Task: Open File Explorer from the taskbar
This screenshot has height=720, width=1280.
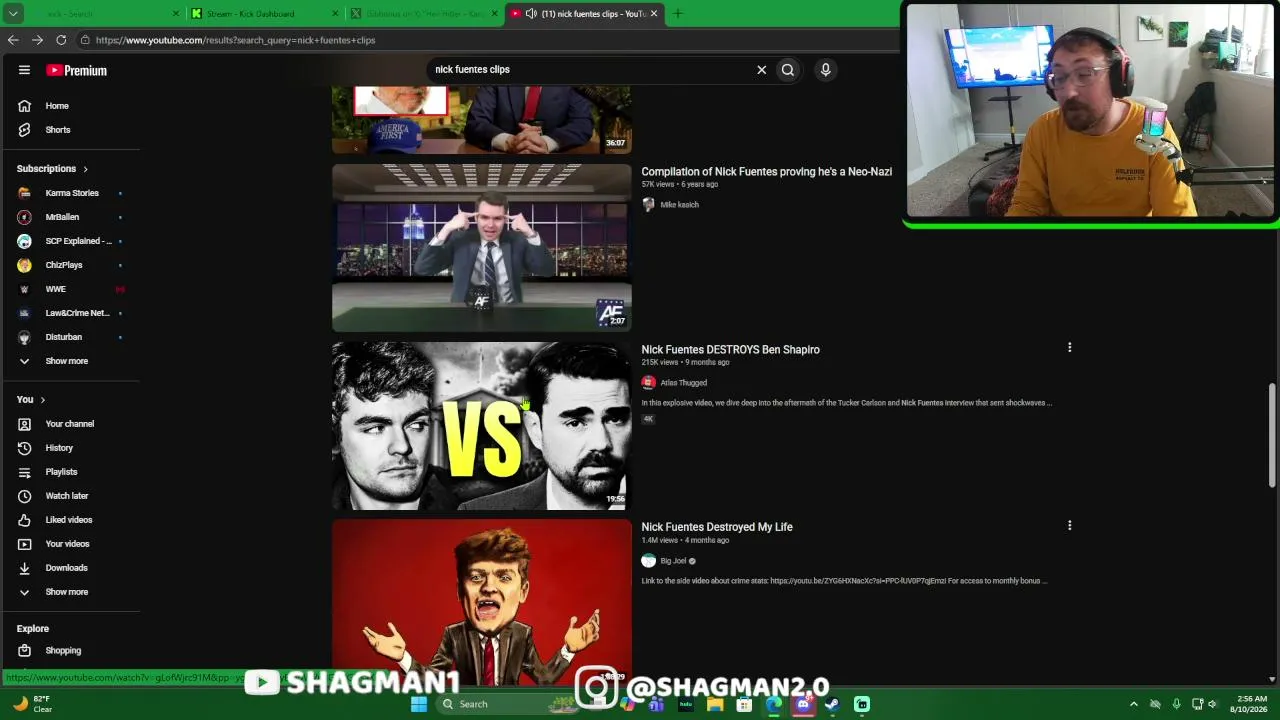Action: (x=715, y=704)
